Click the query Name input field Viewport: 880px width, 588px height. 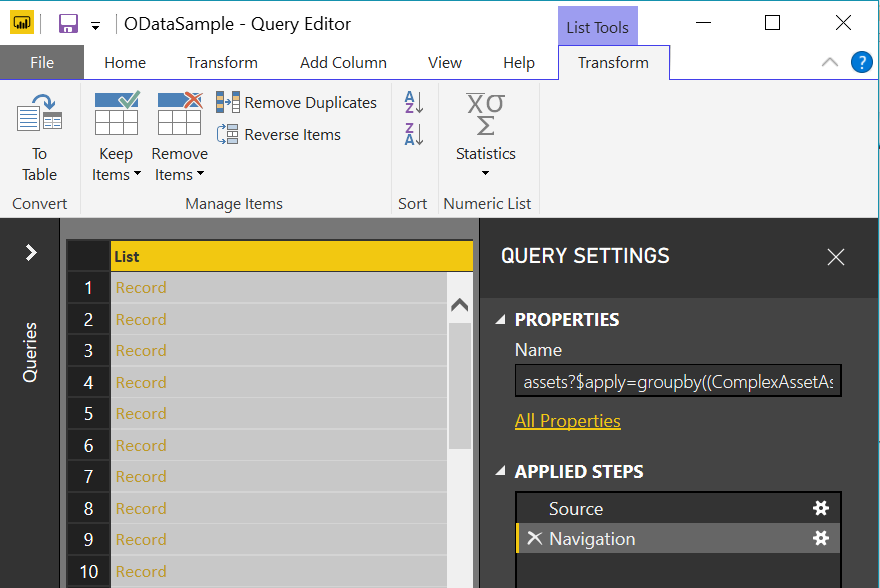tap(678, 381)
